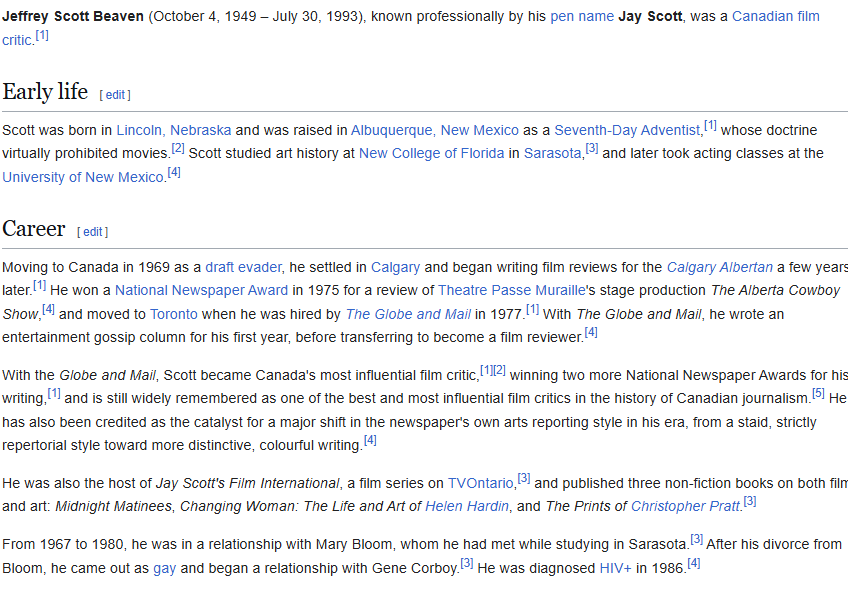Click citation [2] after 'prohibited movies.'

point(178,149)
